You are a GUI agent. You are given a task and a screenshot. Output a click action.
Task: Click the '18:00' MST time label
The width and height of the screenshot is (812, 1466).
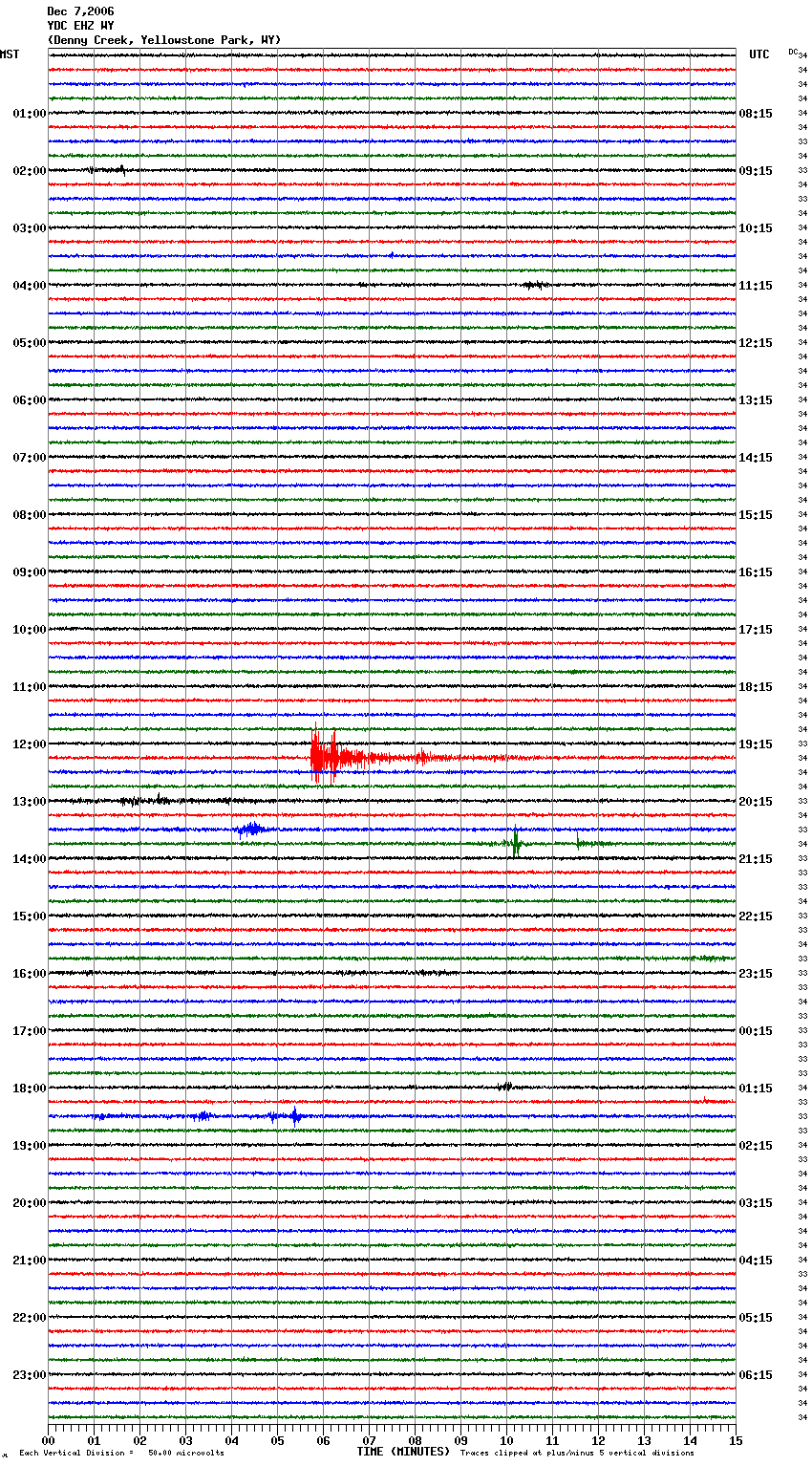[x=30, y=1089]
